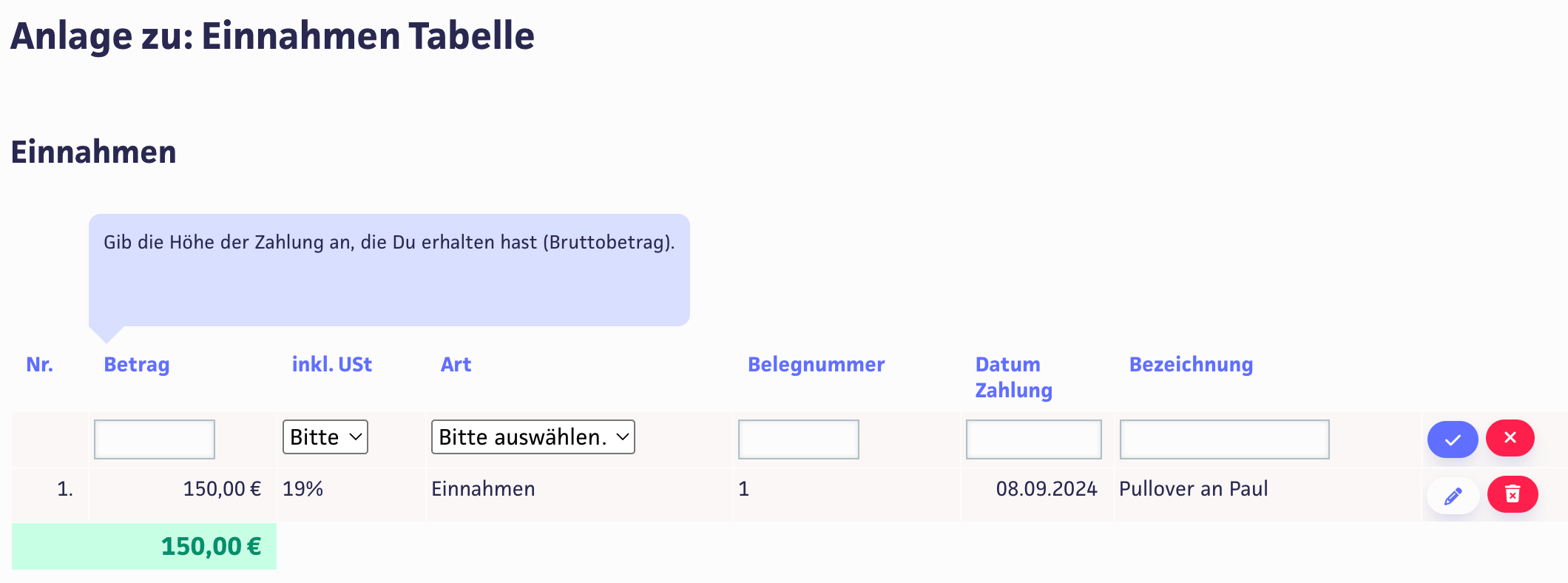
Task: Focus the Belegnummer input field
Action: pyautogui.click(x=798, y=439)
